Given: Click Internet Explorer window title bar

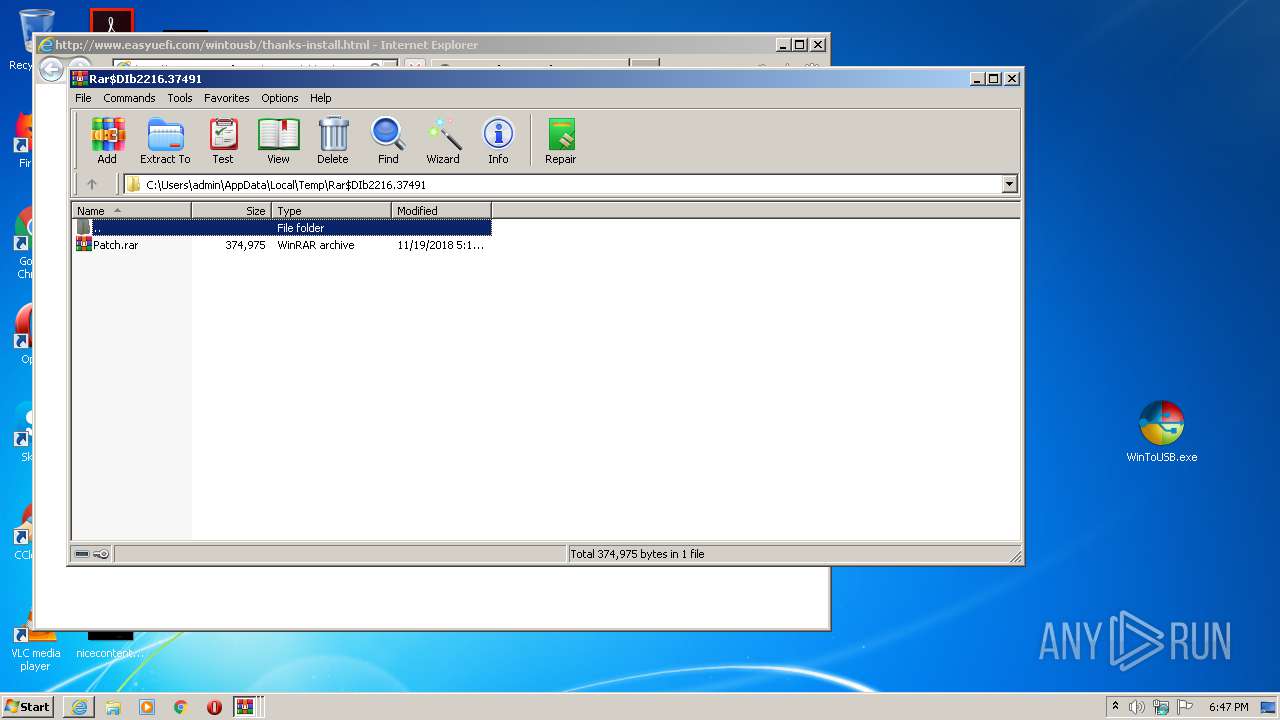Looking at the screenshot, I should pyautogui.click(x=430, y=45).
